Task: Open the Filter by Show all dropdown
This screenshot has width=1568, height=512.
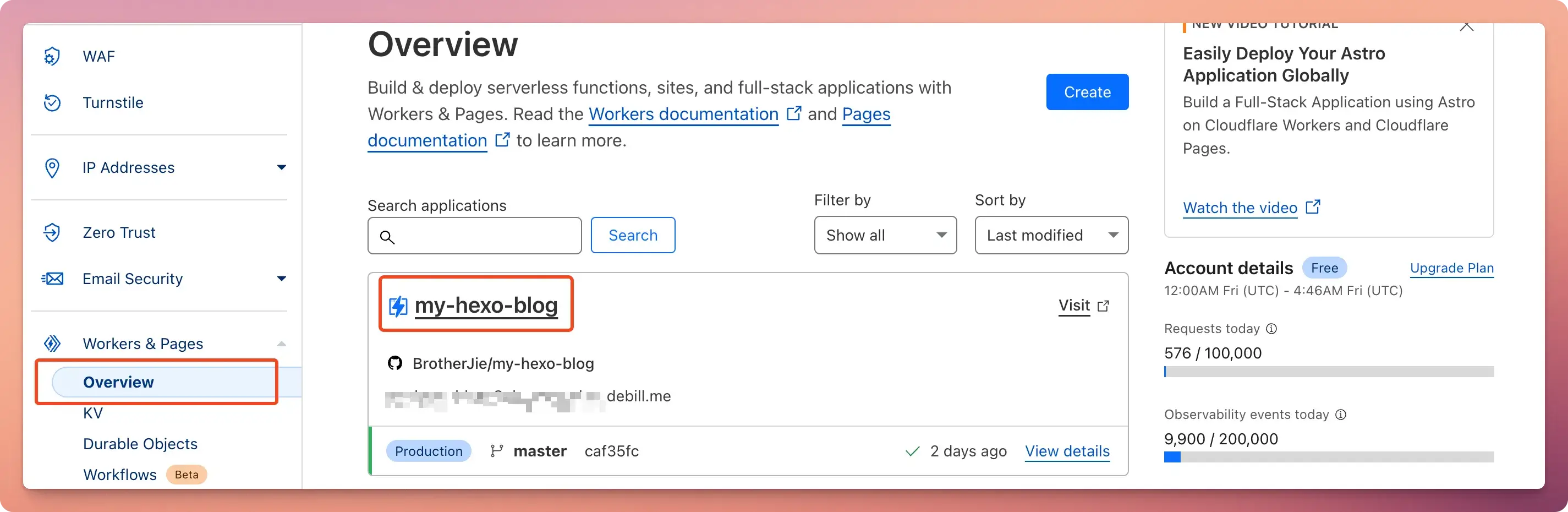Action: [x=885, y=235]
